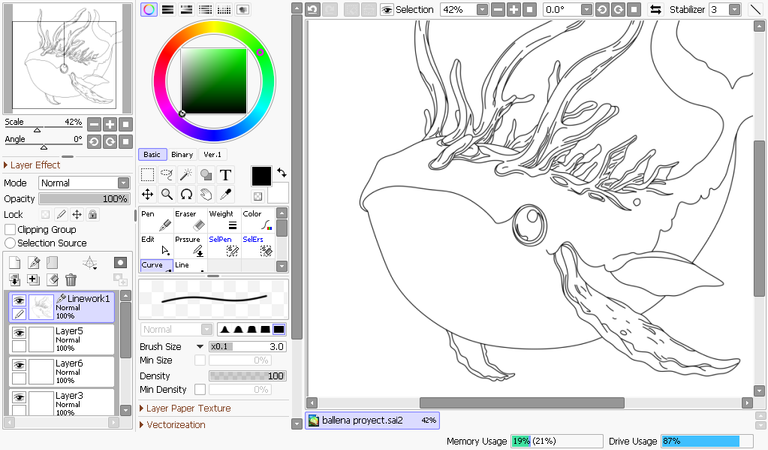Select the Selection Source radio button

[10, 243]
